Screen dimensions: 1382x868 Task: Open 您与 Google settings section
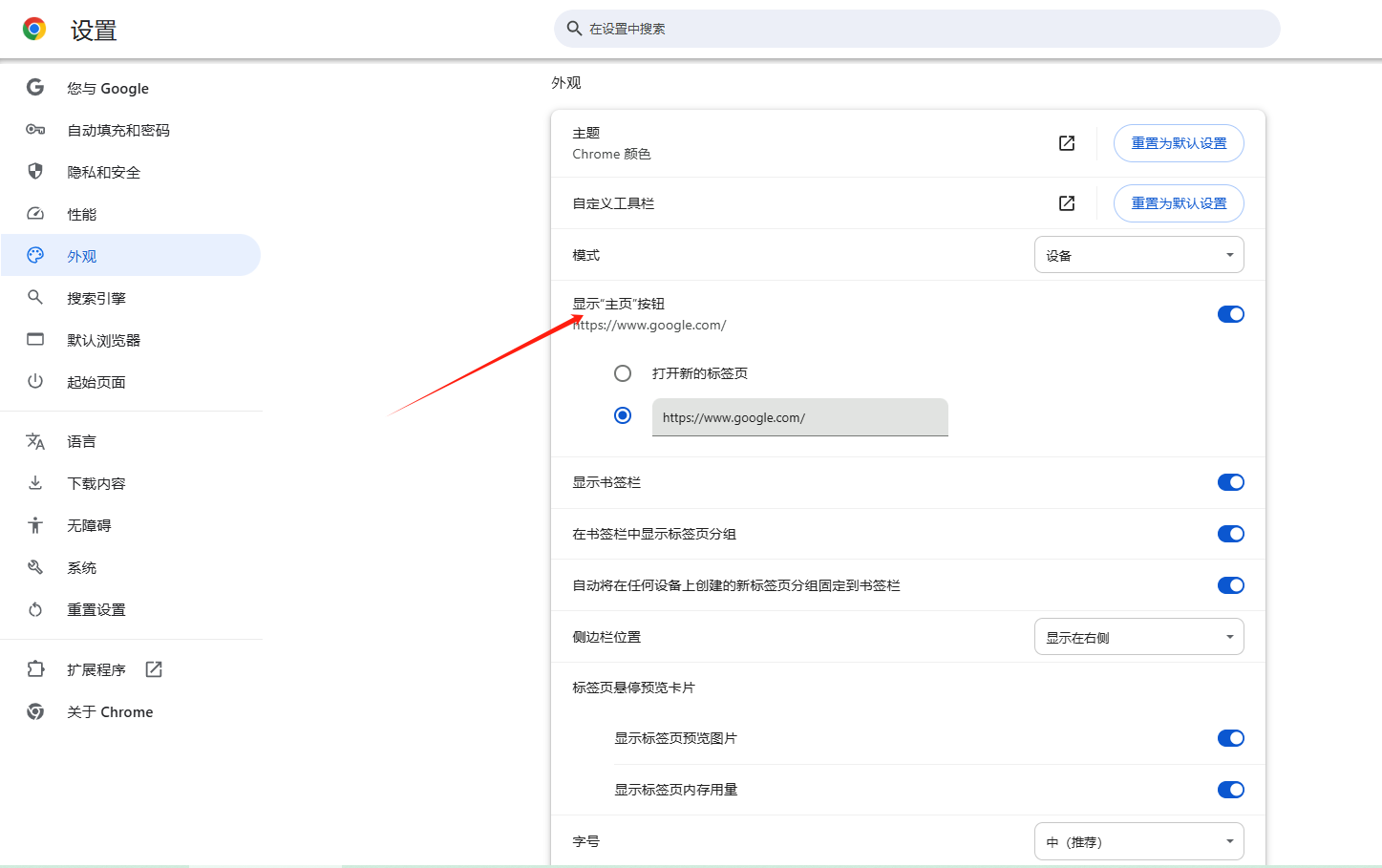pyautogui.click(x=130, y=88)
